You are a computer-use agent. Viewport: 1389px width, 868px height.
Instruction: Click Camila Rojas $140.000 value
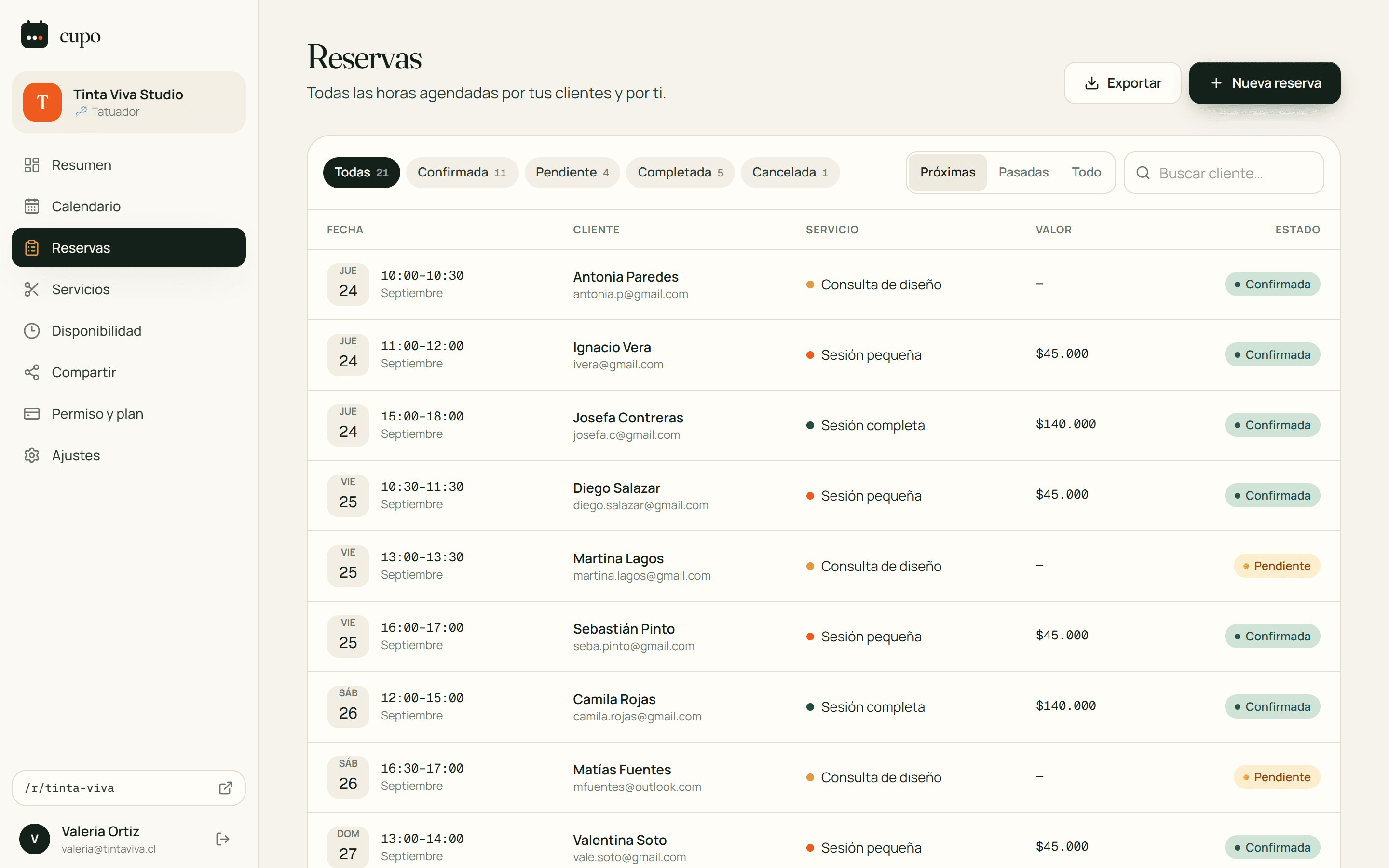1066,705
